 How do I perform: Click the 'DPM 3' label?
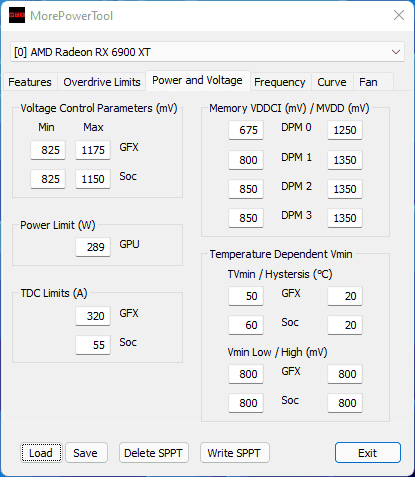pyautogui.click(x=296, y=215)
